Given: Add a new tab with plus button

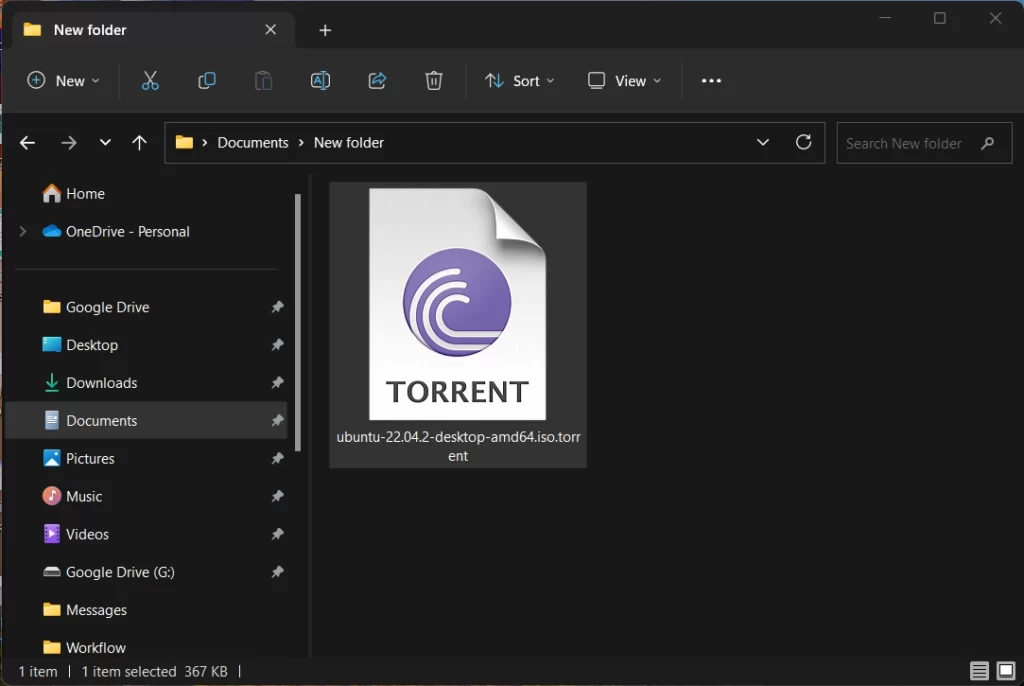Looking at the screenshot, I should click(x=325, y=30).
